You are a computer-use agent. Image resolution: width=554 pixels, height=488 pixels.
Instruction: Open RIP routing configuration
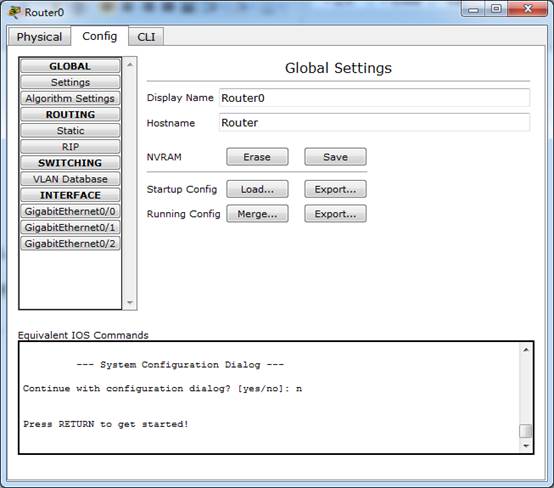coord(70,147)
